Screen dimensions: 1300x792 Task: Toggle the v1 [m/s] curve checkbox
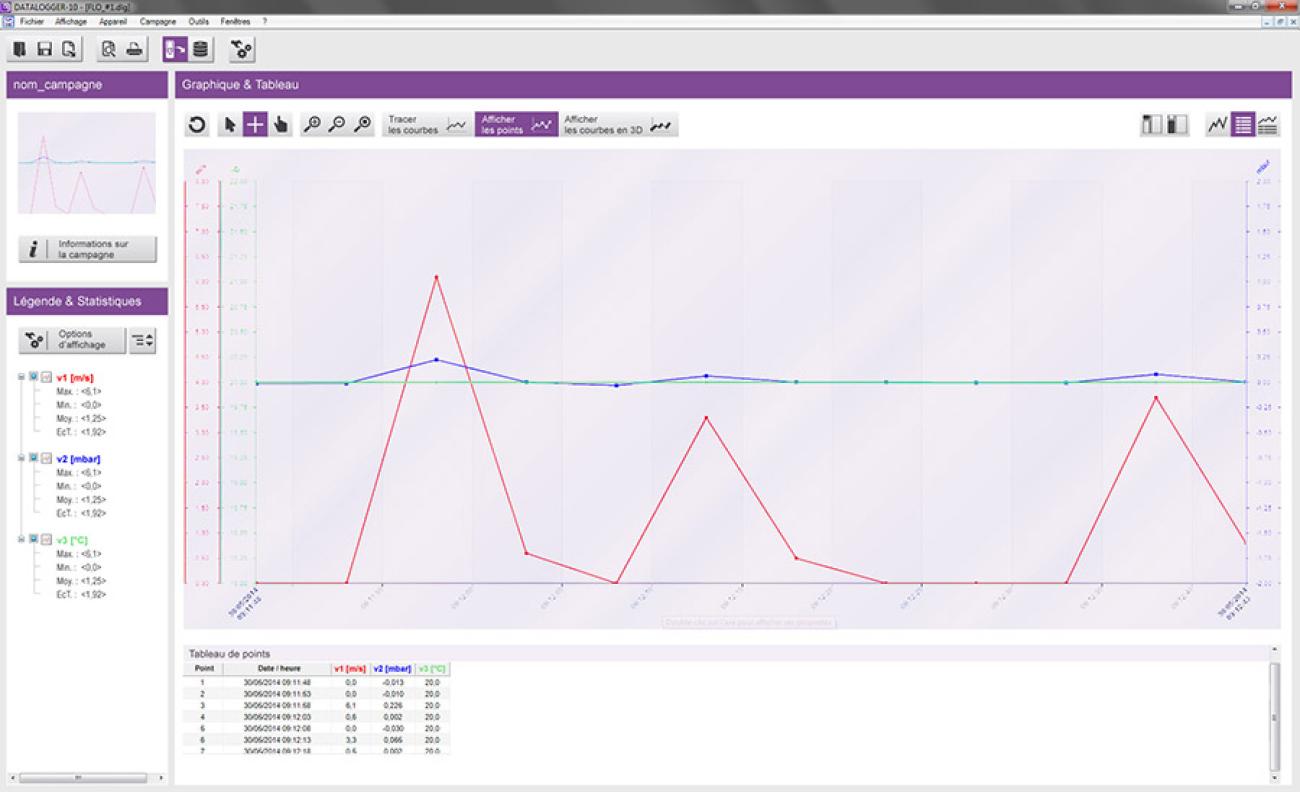(x=33, y=377)
